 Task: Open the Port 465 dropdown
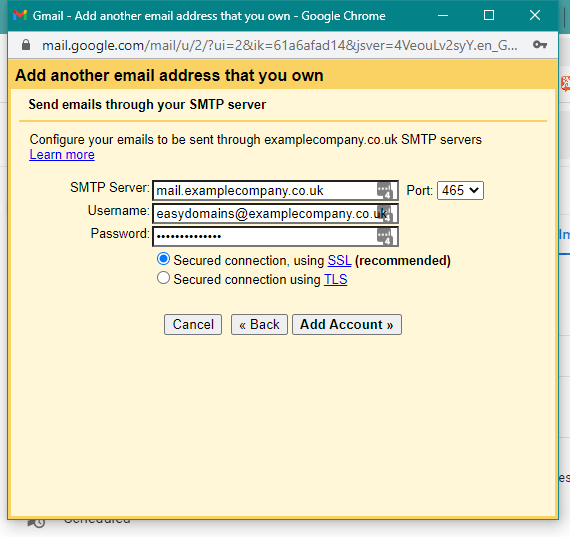[x=460, y=191]
